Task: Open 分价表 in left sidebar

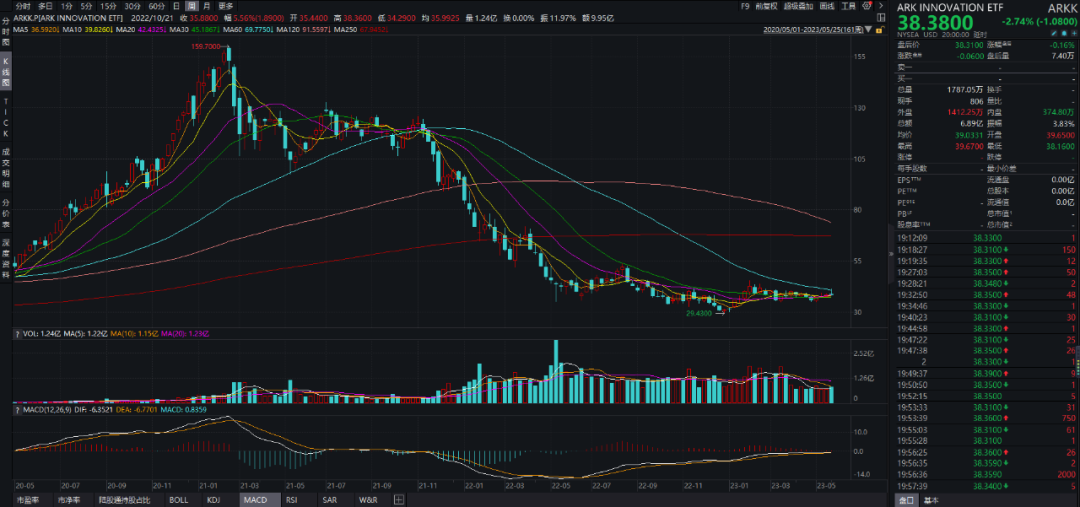Action: click(x=6, y=214)
